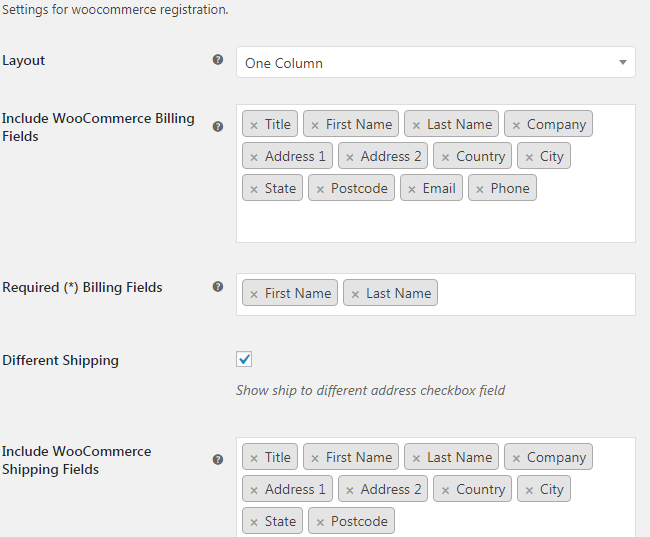
Task: Remove Last Name from required billing fields
Action: tap(355, 294)
